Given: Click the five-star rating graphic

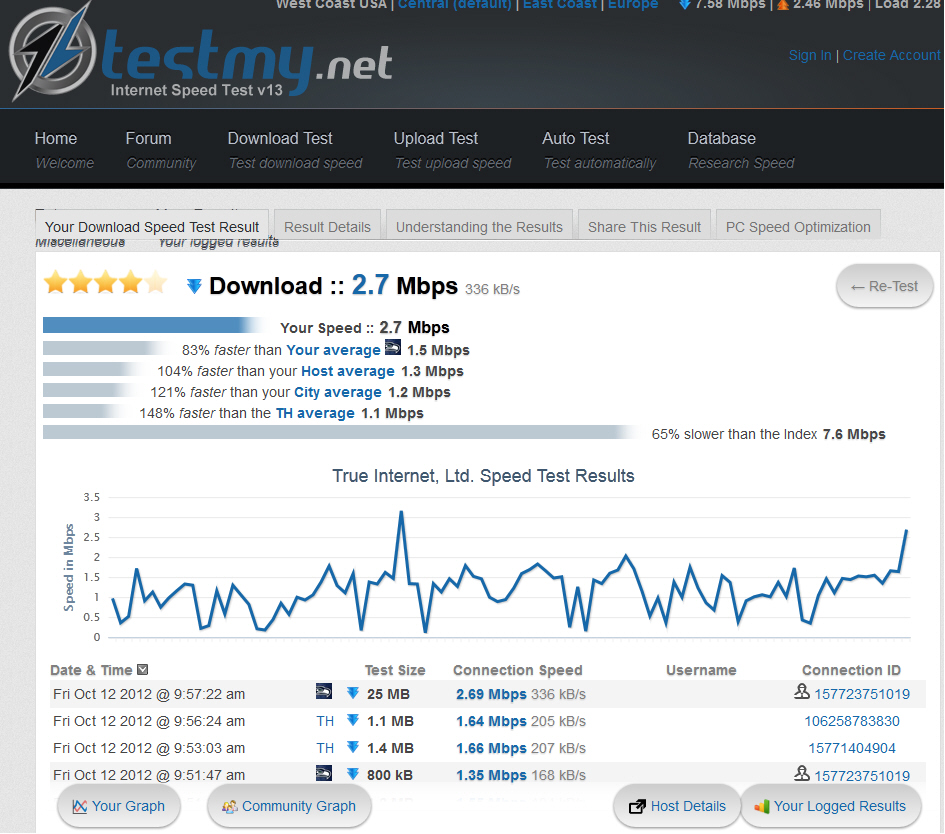Looking at the screenshot, I should (x=105, y=282).
